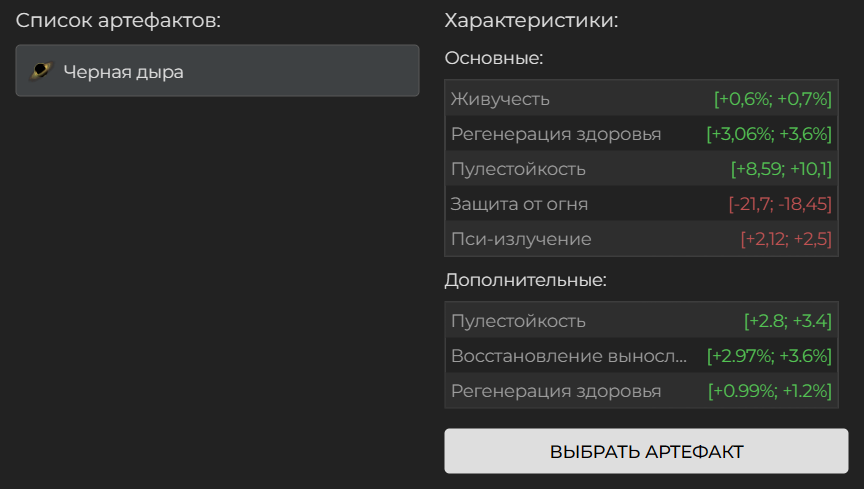This screenshot has width=864, height=489.
Task: Select "Регенерация здоровья" label under Дополнительные
Action: point(556,391)
